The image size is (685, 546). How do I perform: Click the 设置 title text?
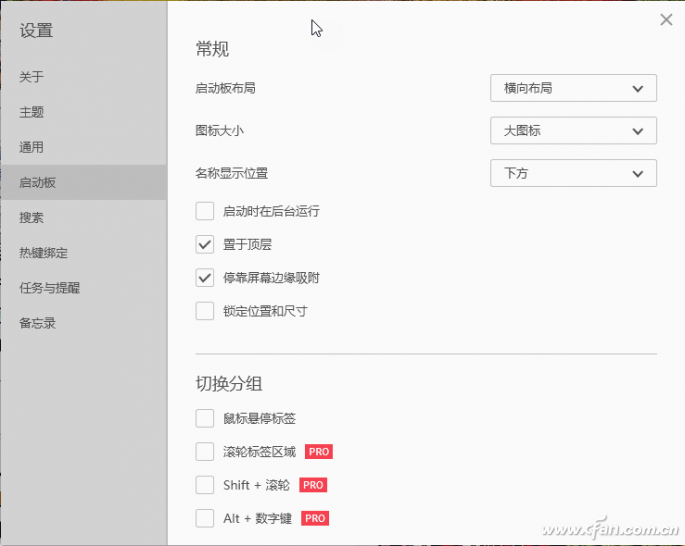[x=36, y=31]
